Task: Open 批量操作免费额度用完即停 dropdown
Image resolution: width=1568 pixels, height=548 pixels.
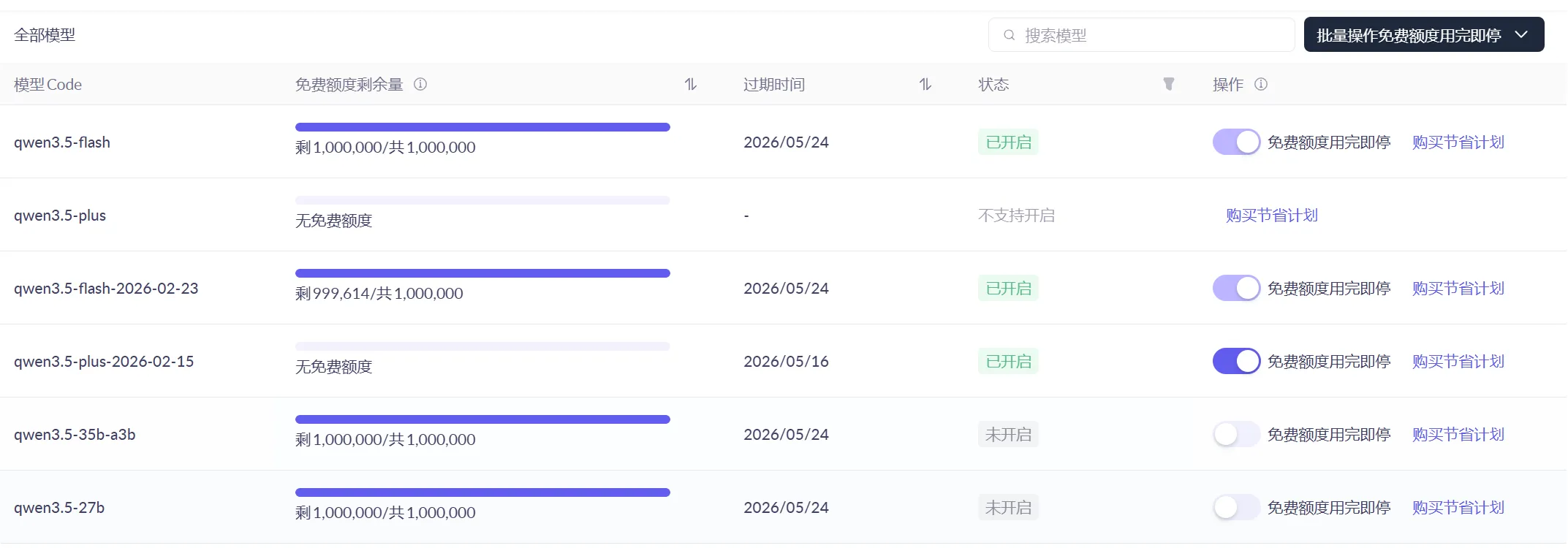Action: coord(1424,34)
